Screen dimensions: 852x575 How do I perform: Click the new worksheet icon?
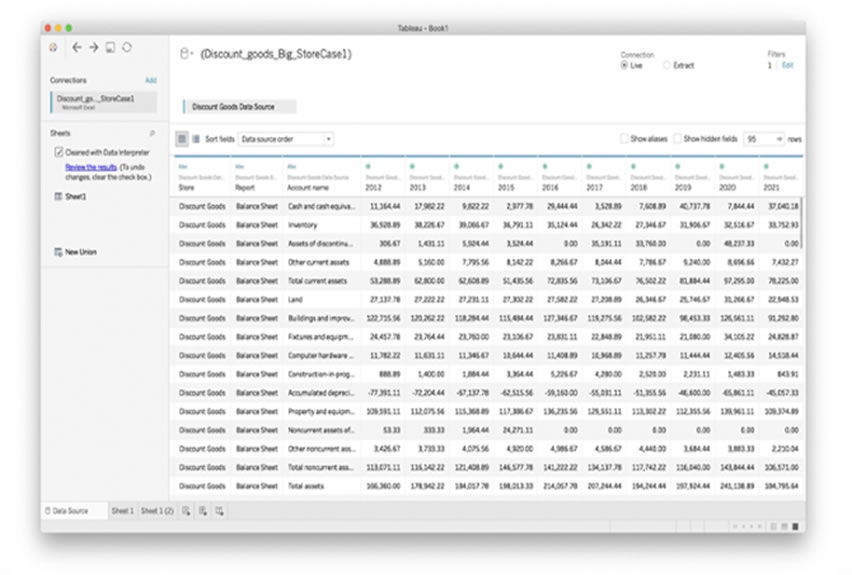(x=186, y=511)
